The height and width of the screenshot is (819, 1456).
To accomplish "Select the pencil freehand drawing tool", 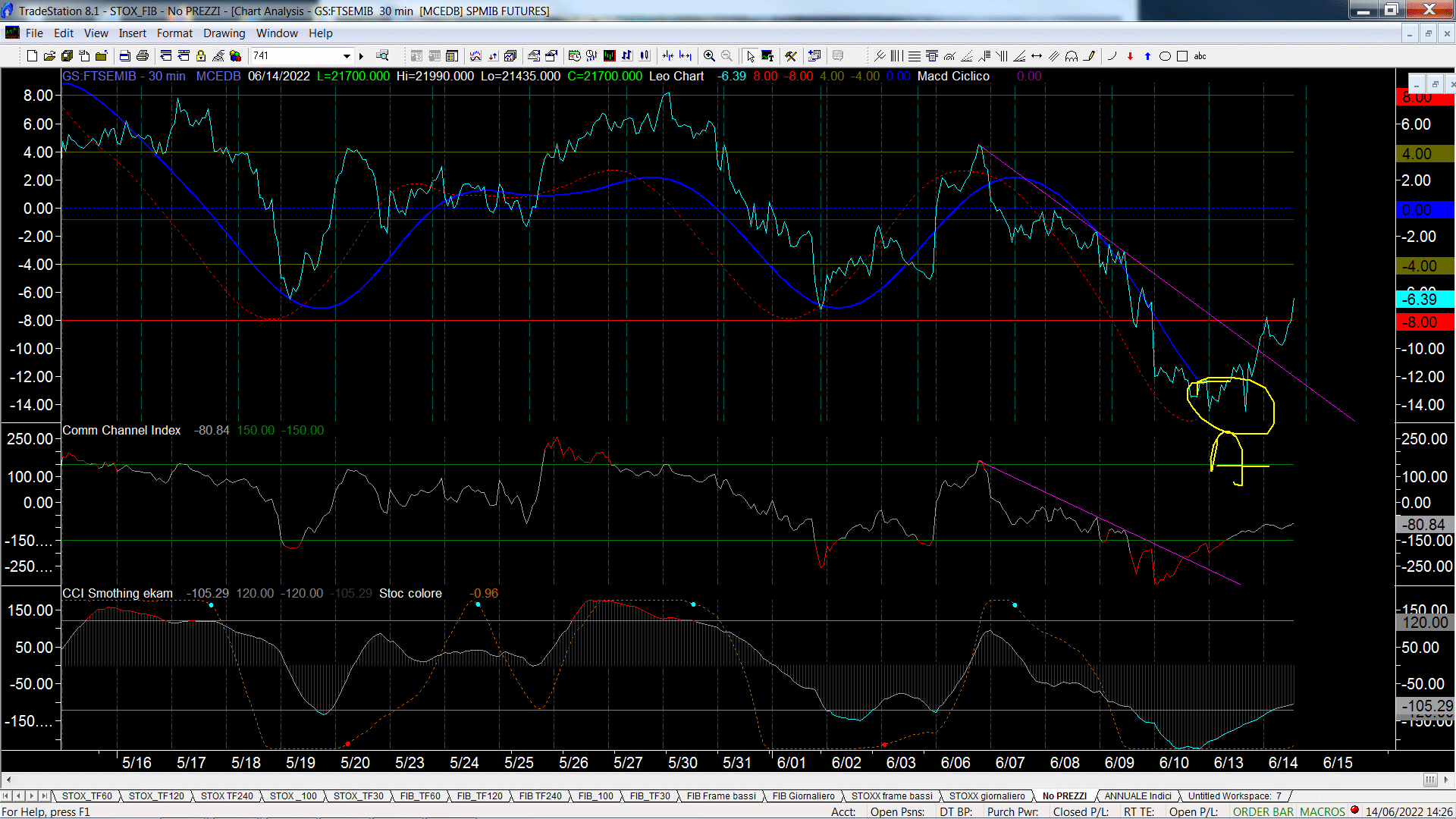I will [1090, 56].
